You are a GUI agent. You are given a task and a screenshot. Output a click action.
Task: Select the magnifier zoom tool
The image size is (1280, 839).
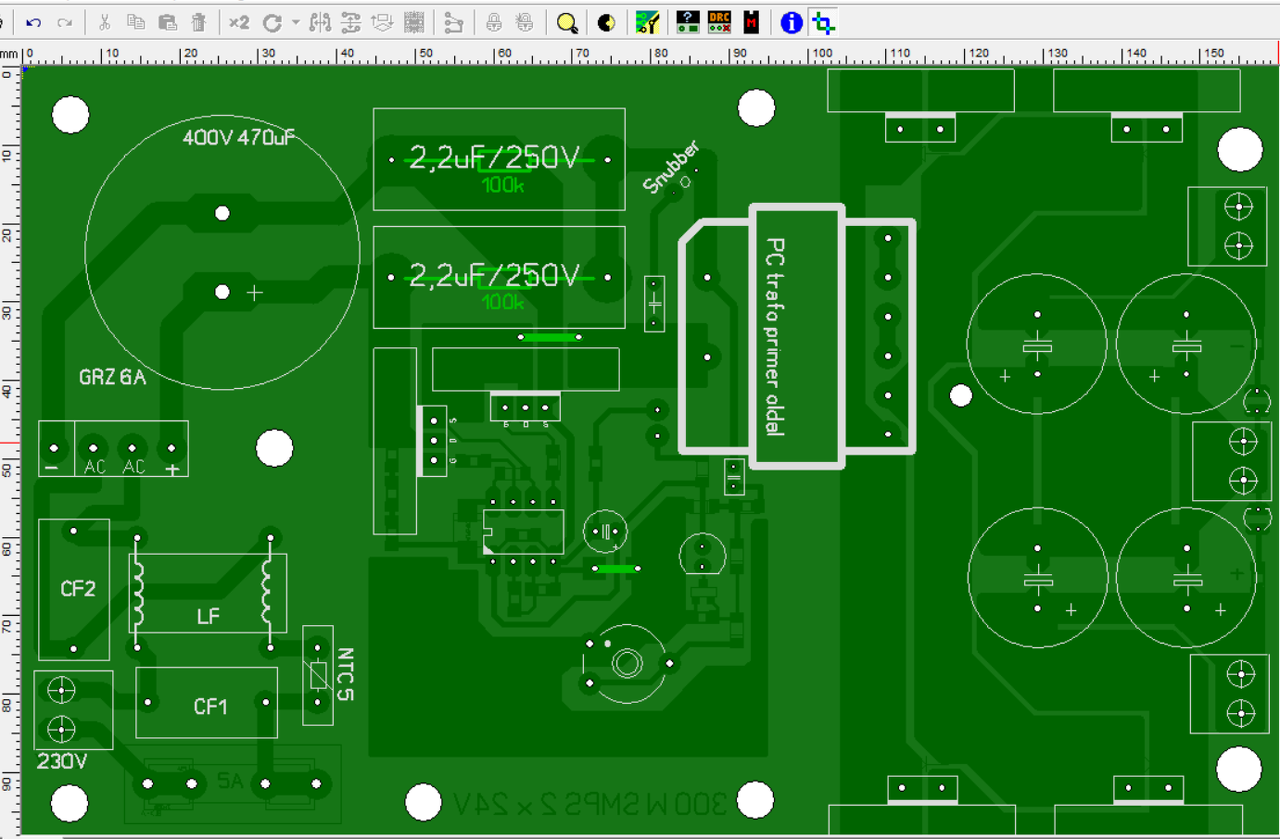click(x=567, y=22)
